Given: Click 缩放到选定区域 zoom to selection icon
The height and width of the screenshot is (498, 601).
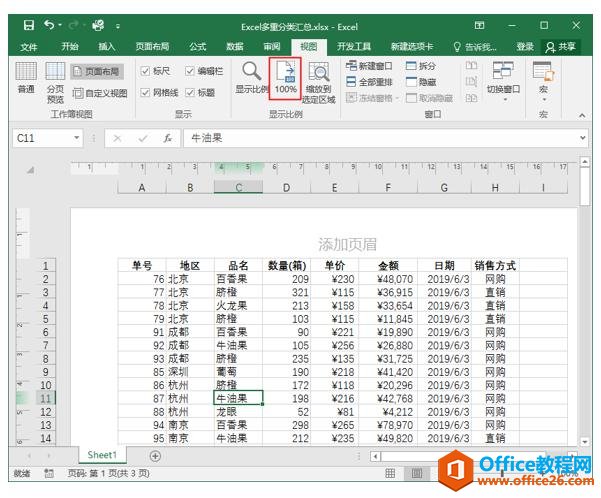Looking at the screenshot, I should [319, 82].
